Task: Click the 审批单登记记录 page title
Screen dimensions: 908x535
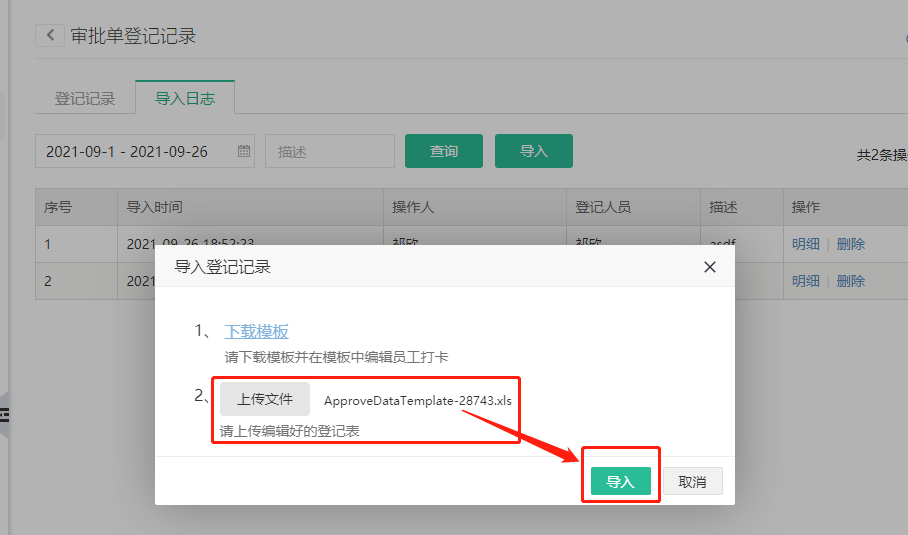Action: [x=133, y=36]
